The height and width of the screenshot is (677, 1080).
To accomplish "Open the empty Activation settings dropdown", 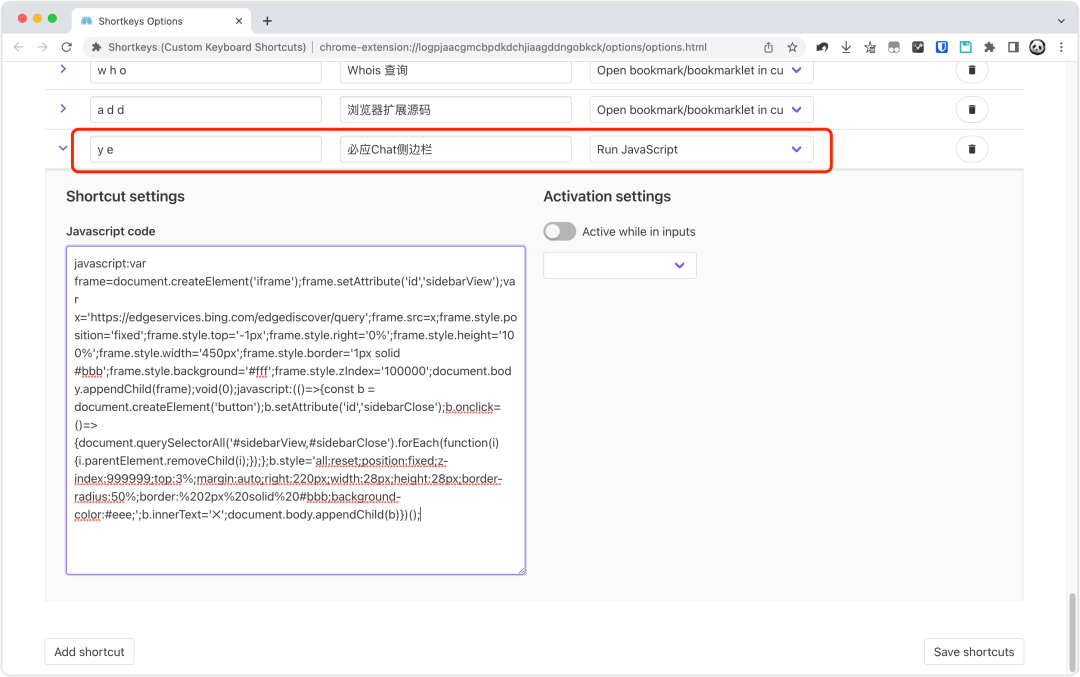I will (620, 265).
